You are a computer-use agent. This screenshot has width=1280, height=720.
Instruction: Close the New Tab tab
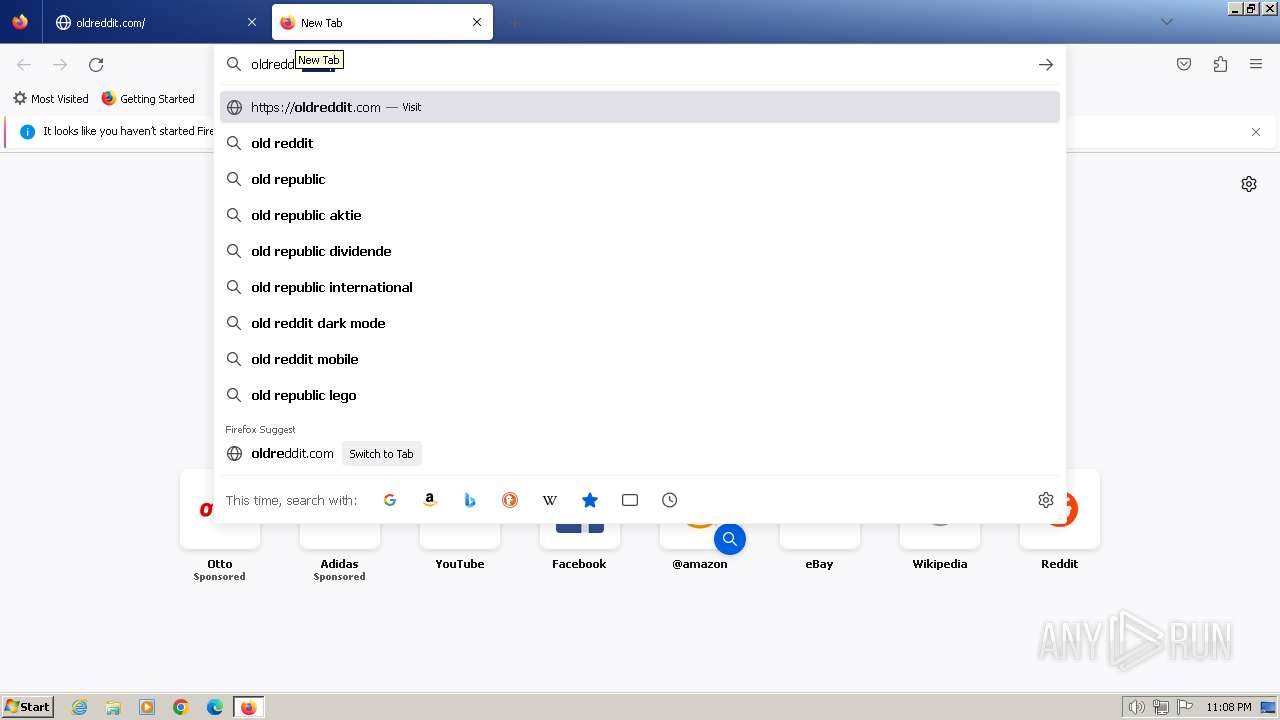pos(477,22)
